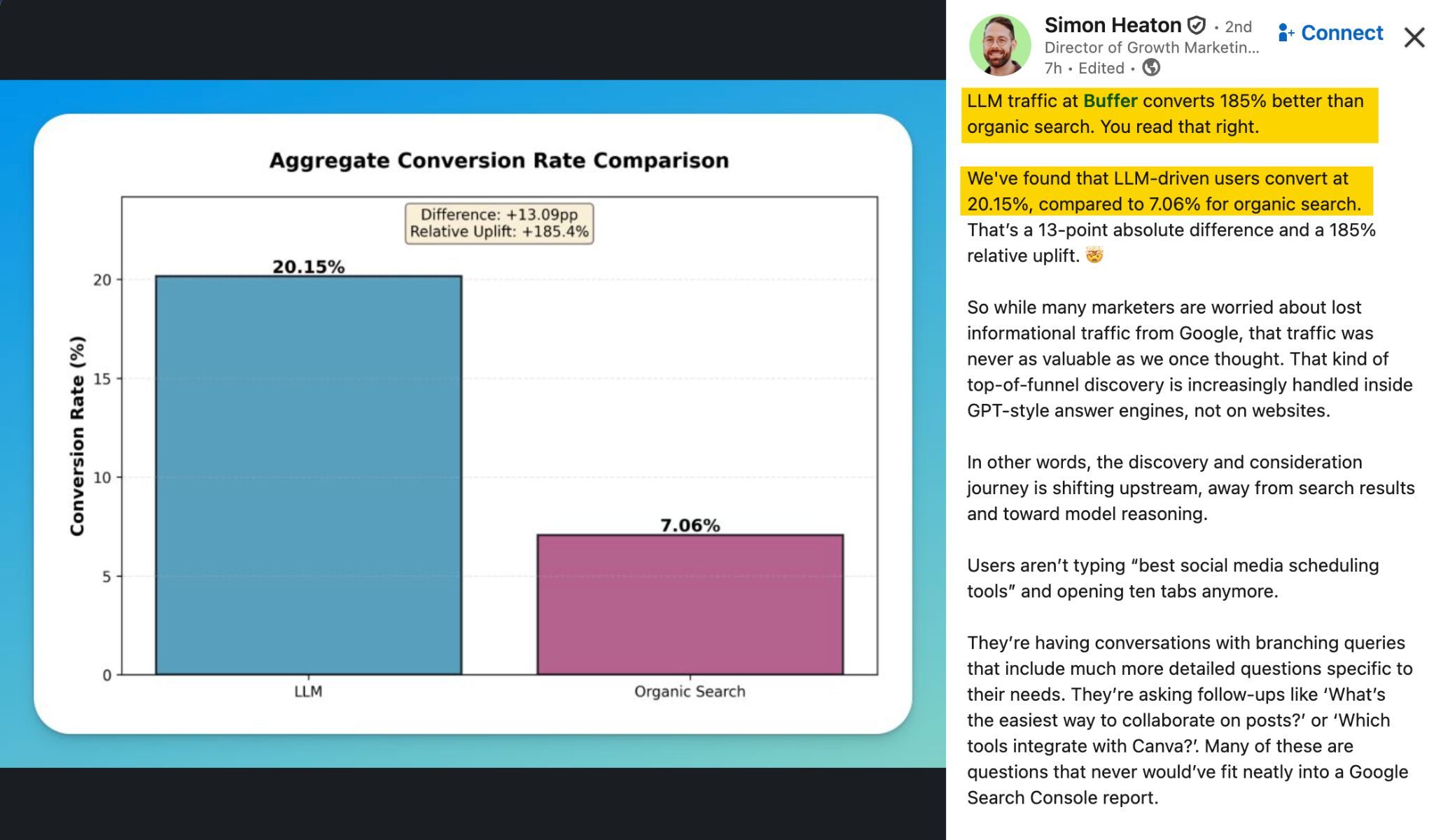Expand the truncated Director of Growth headline
Screen dimensions: 1434x840
tap(1152, 48)
